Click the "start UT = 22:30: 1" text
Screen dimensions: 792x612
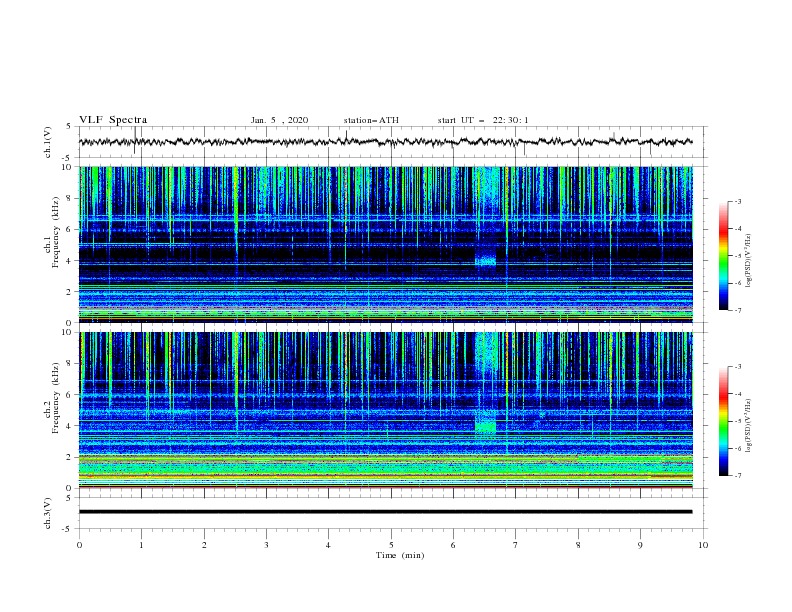point(483,120)
